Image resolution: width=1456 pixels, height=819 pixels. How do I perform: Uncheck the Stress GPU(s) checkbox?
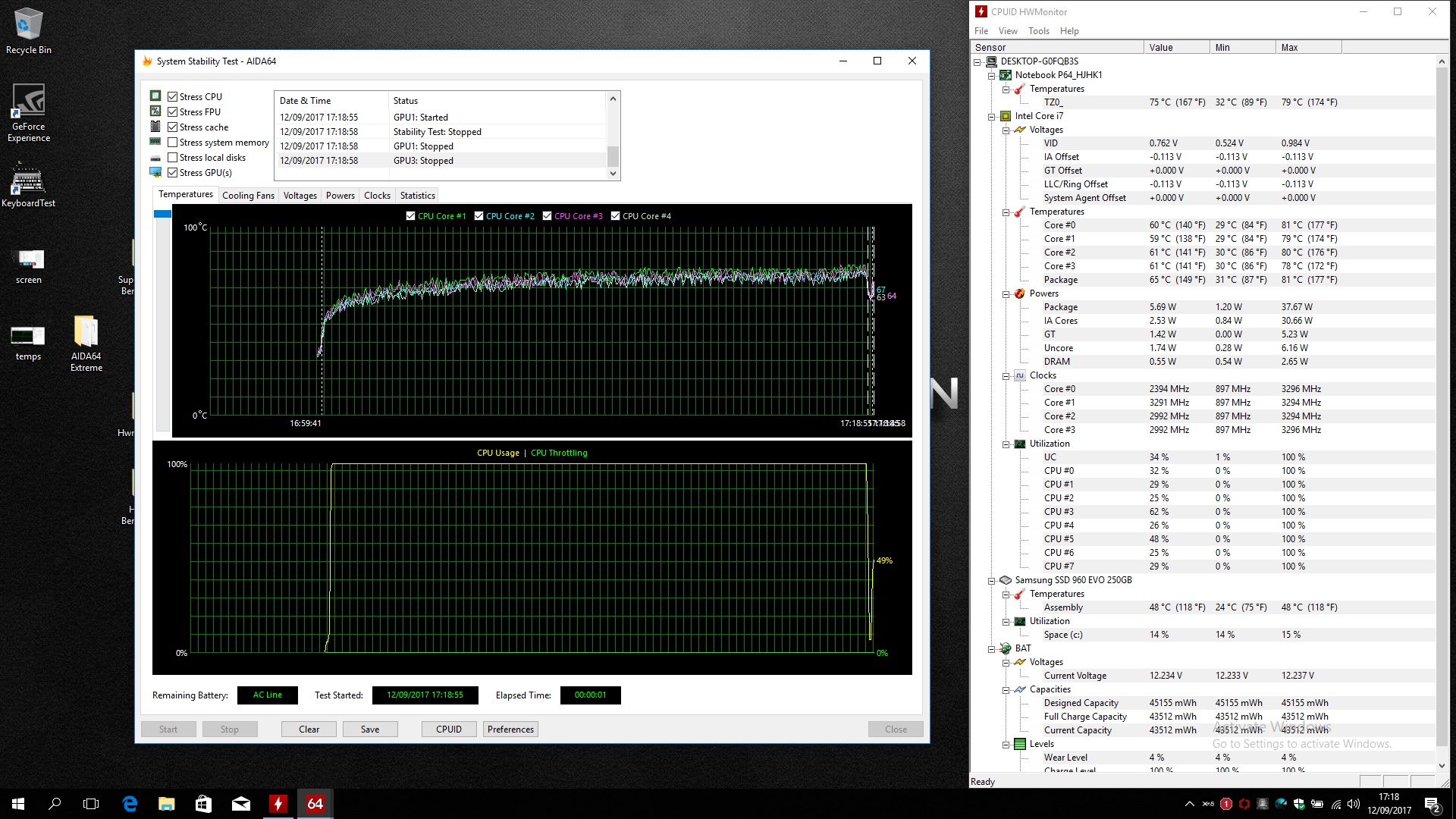click(x=173, y=172)
